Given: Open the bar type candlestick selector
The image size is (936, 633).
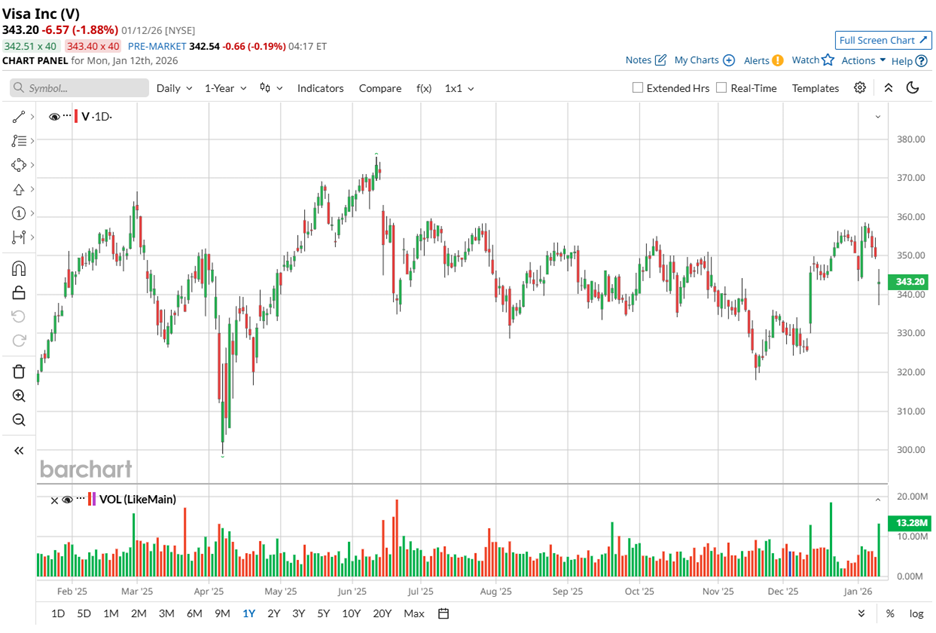Looking at the screenshot, I should (x=270, y=88).
